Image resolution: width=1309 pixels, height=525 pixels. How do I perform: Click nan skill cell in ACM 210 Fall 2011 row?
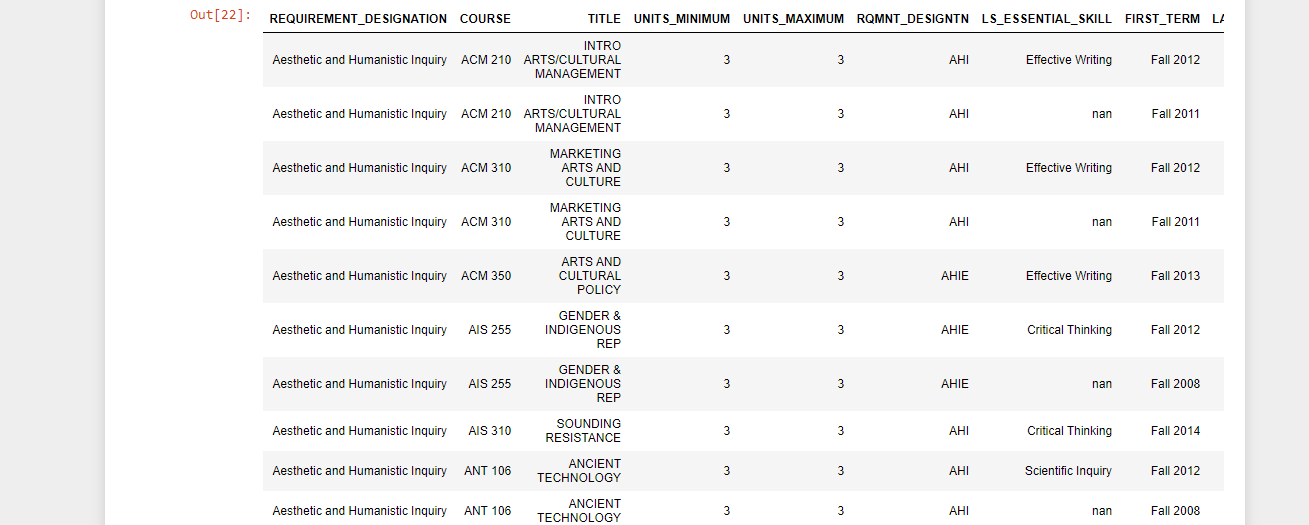[x=1102, y=114]
